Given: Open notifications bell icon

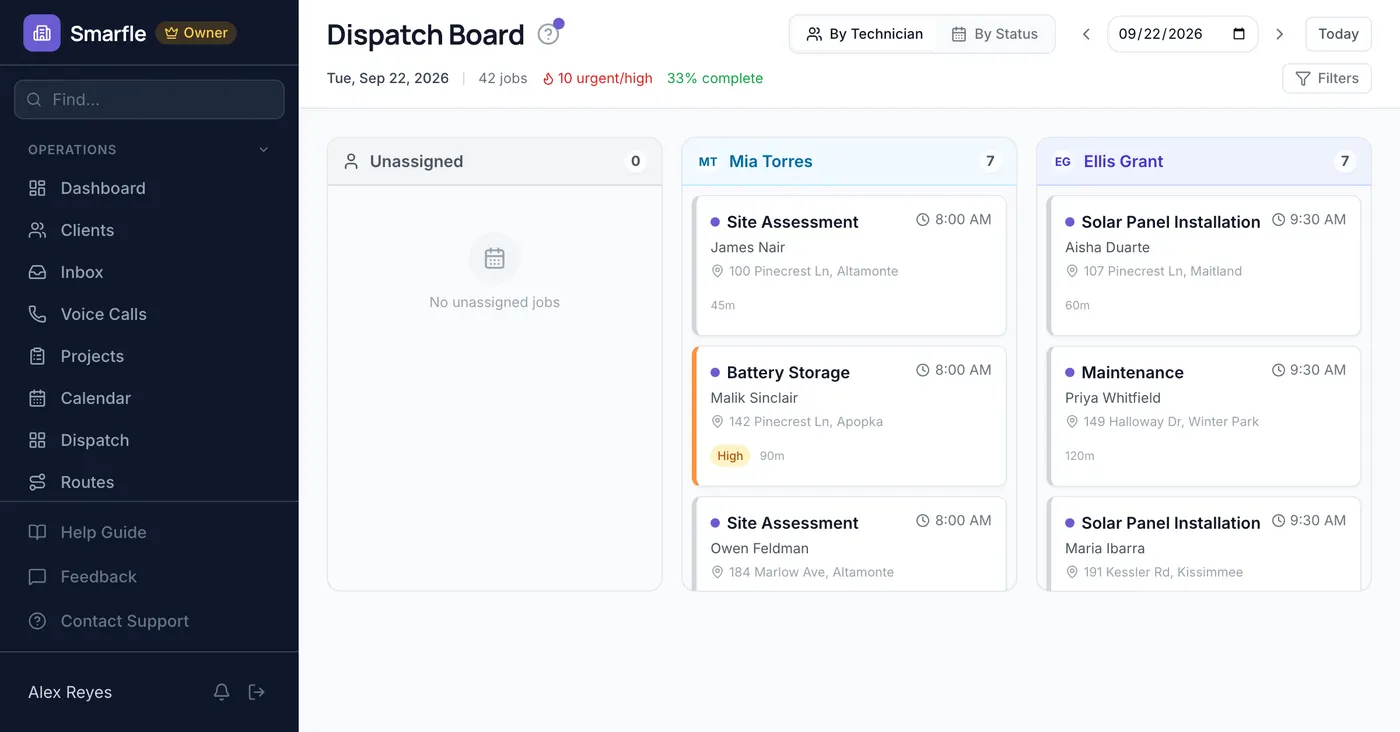Looking at the screenshot, I should point(222,692).
